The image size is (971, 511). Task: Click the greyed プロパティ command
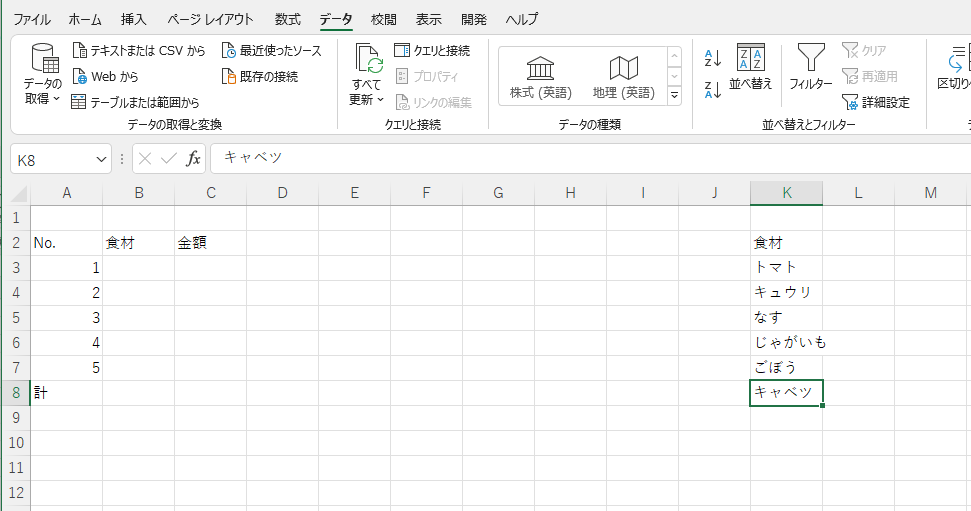pos(427,77)
